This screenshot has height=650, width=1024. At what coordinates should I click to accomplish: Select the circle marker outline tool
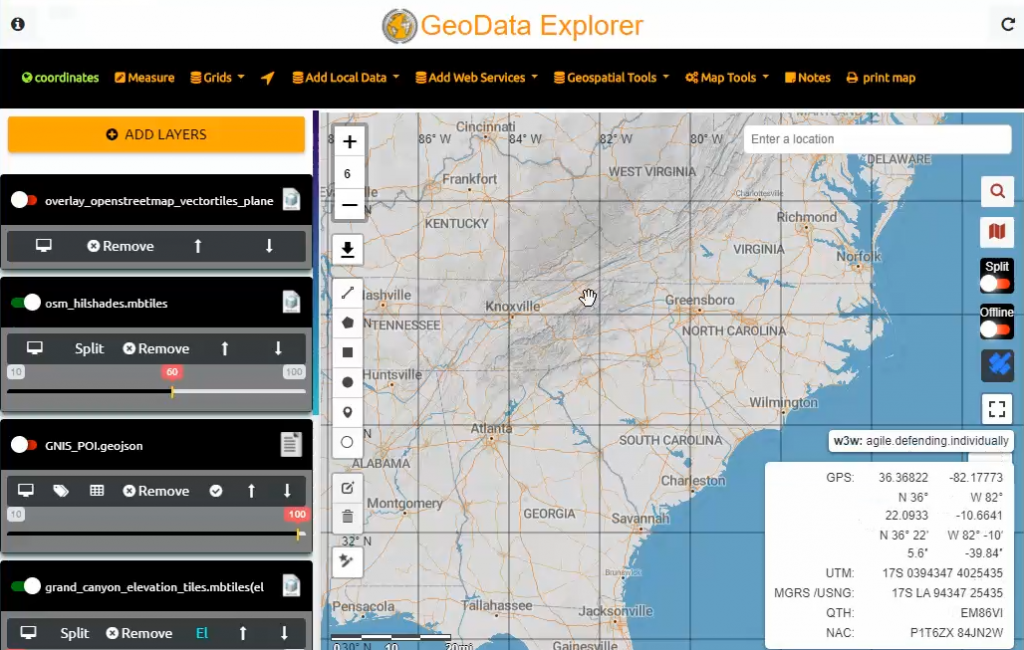coord(347,442)
